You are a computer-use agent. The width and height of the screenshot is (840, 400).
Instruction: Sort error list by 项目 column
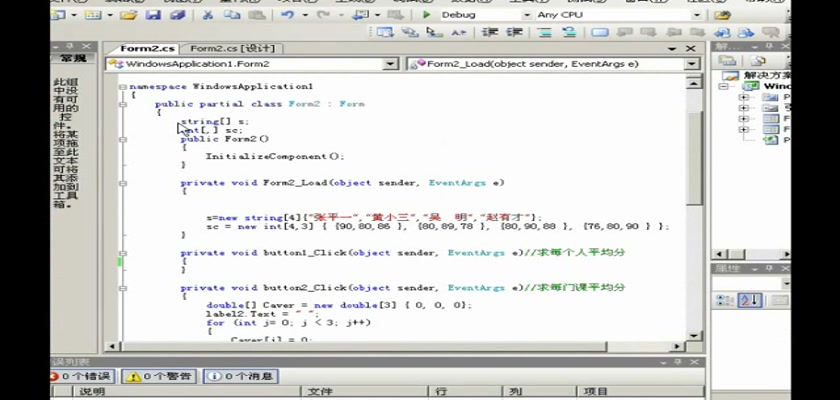click(x=640, y=392)
